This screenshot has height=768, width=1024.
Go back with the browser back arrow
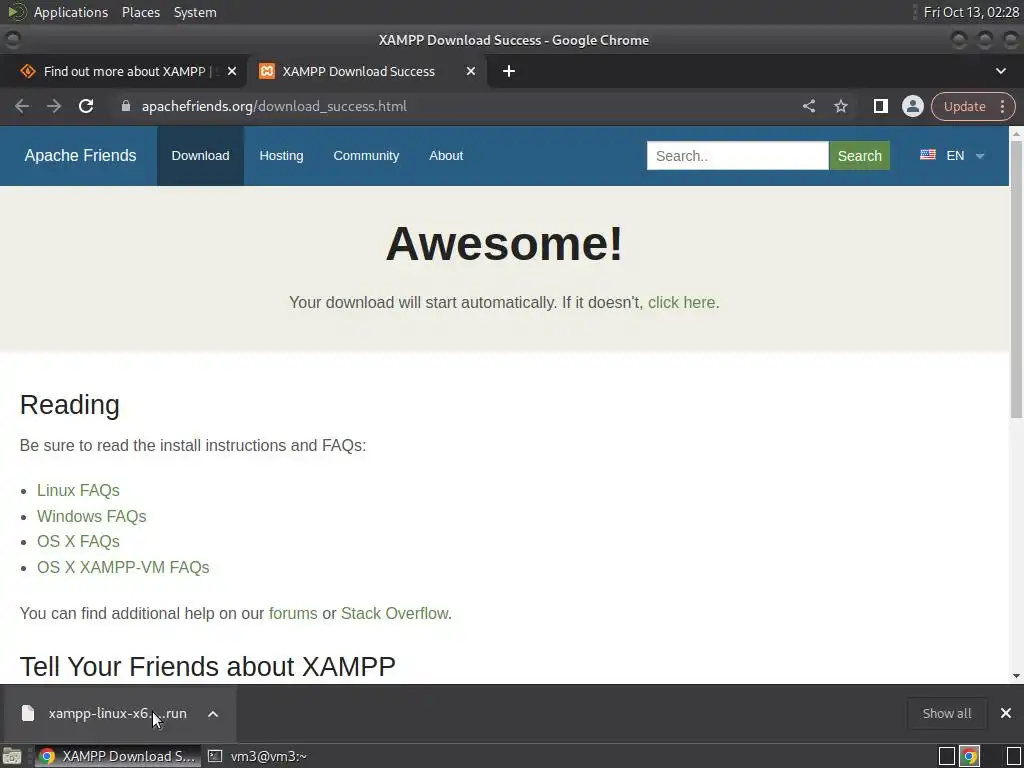pos(22,106)
